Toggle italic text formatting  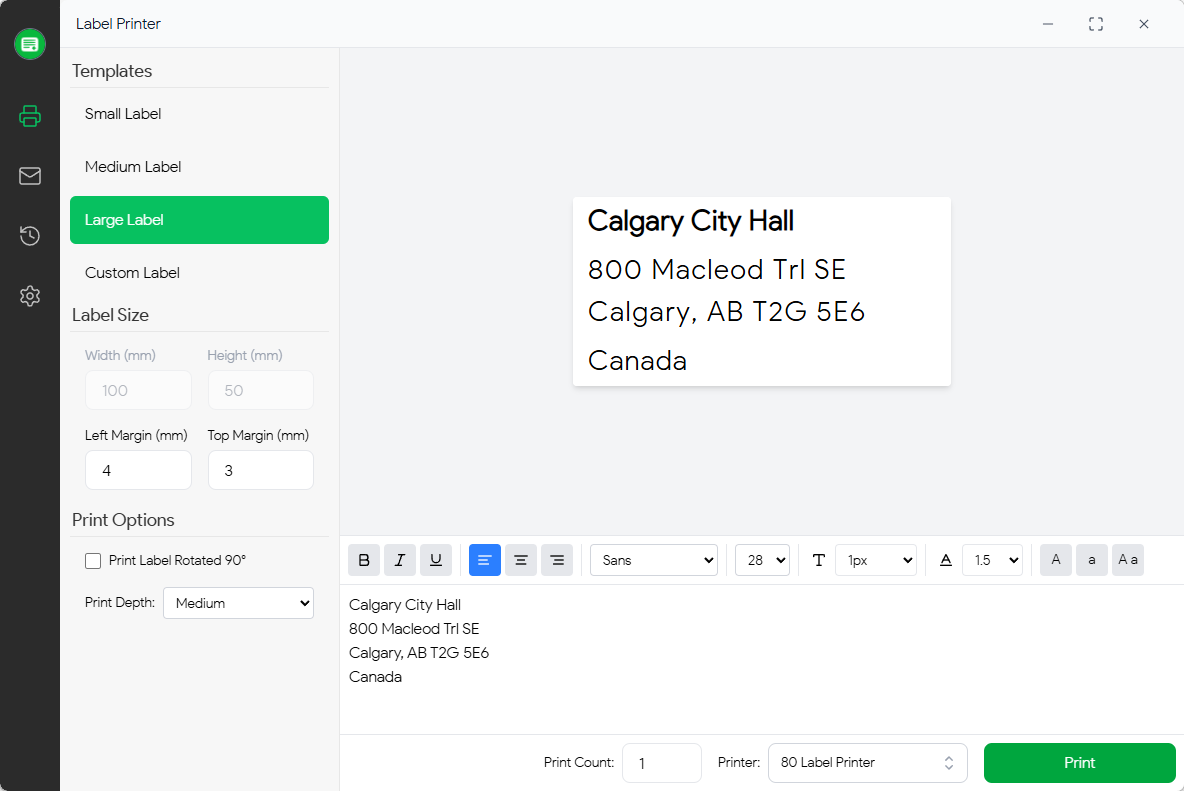(400, 560)
